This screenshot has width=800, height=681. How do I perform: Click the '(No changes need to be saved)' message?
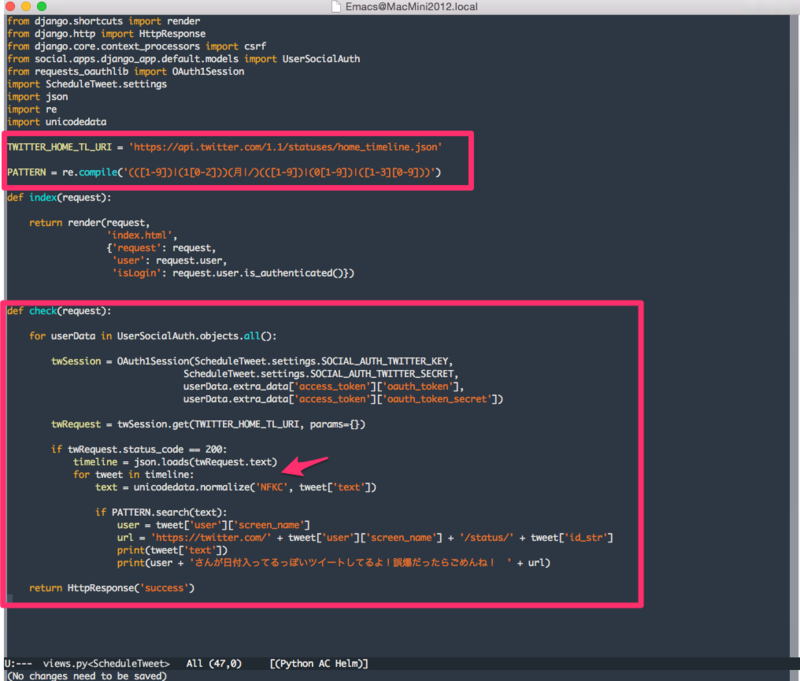click(86, 675)
